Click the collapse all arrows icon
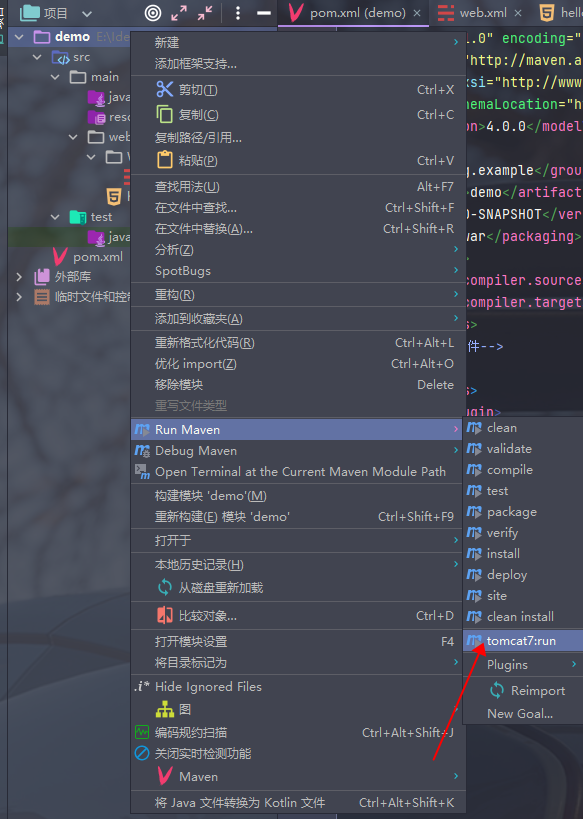The height and width of the screenshot is (819, 583). pos(205,13)
